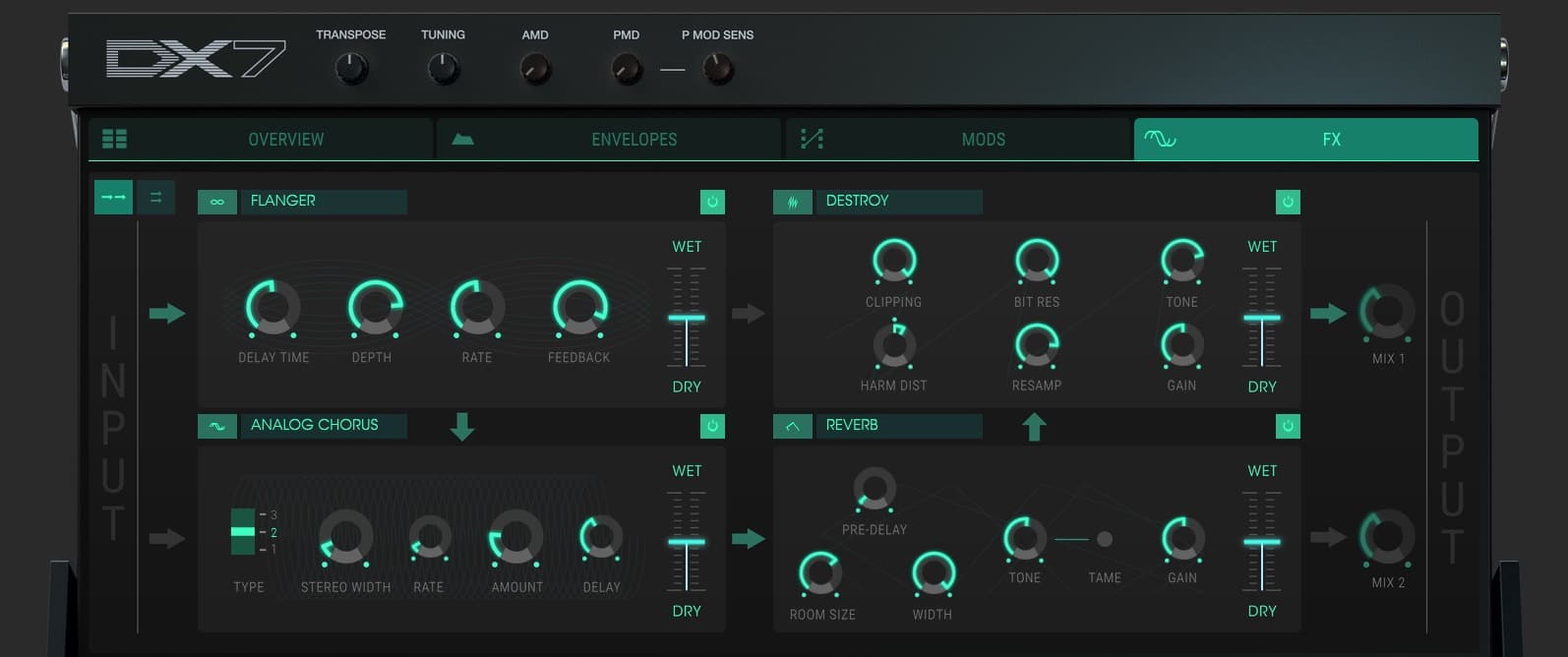Open the Flanger effect selector dropdown
The image size is (1568, 657).
click(x=324, y=202)
